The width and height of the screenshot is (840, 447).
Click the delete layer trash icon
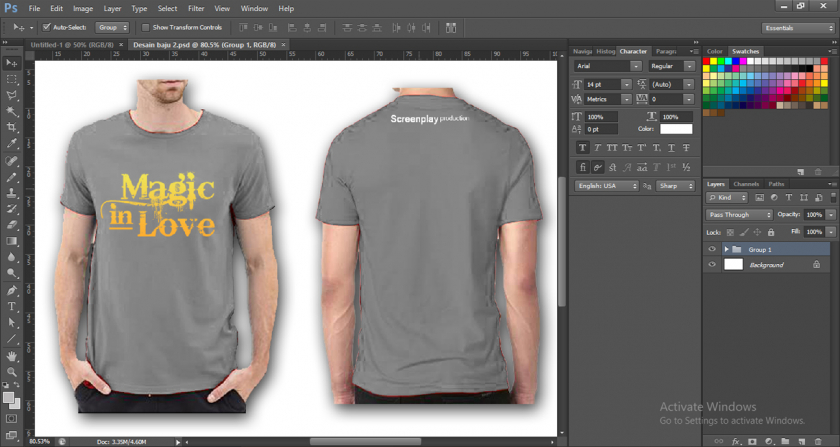[818, 441]
